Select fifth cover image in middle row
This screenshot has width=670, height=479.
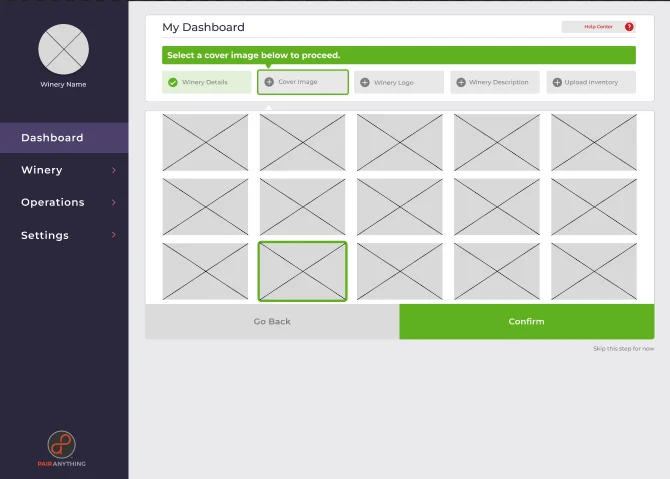click(594, 207)
